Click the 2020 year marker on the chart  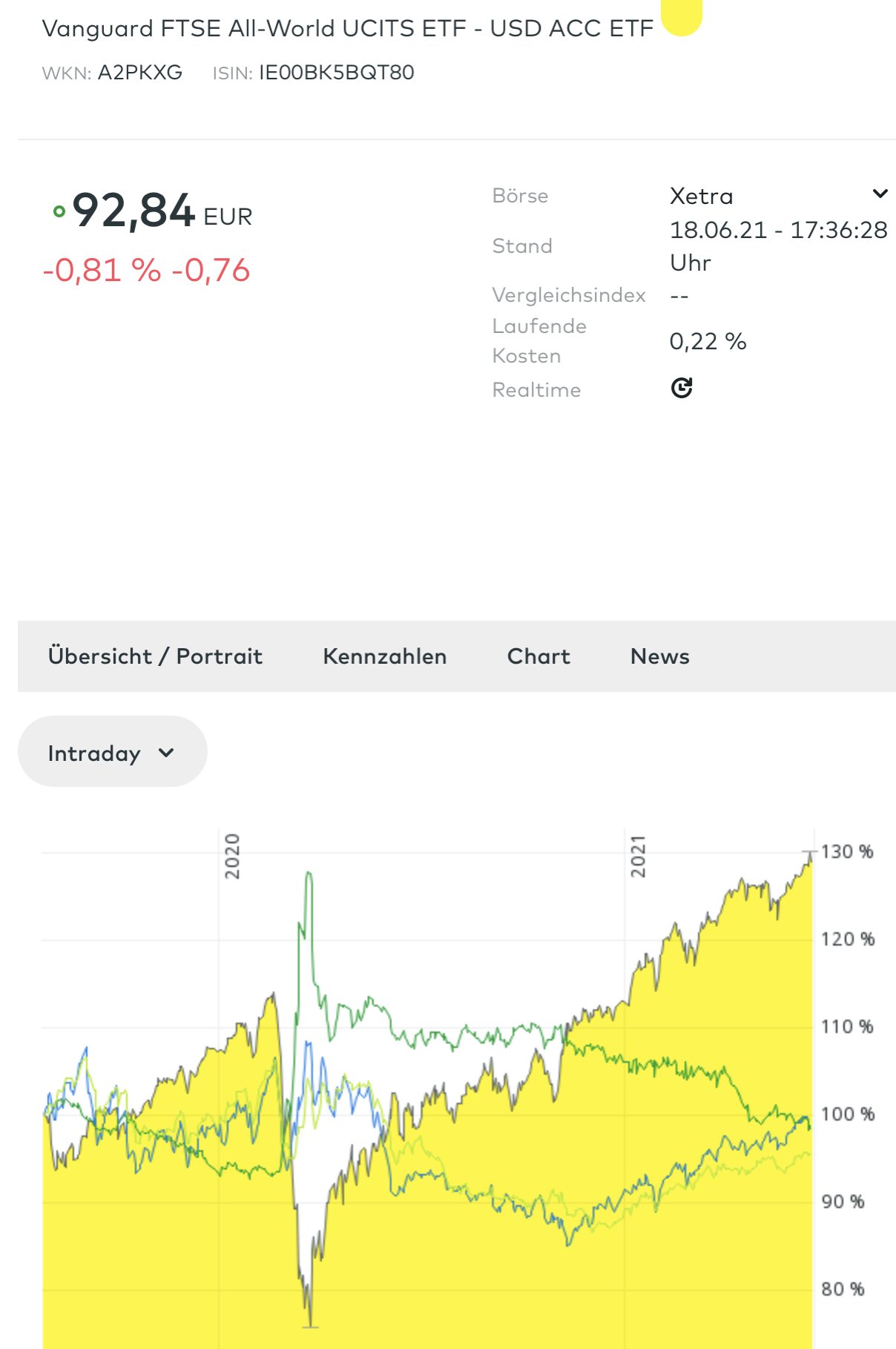[232, 856]
